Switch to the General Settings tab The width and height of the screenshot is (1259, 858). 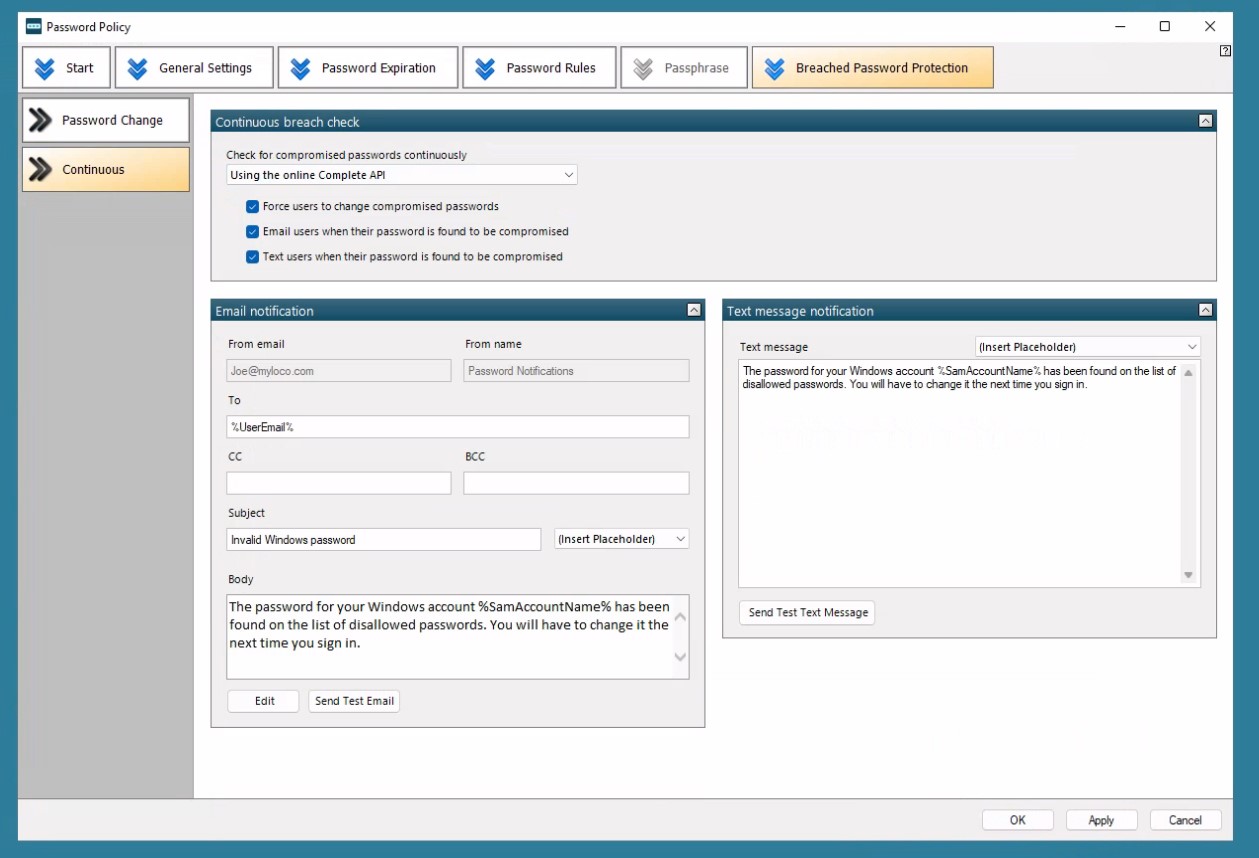pos(194,68)
